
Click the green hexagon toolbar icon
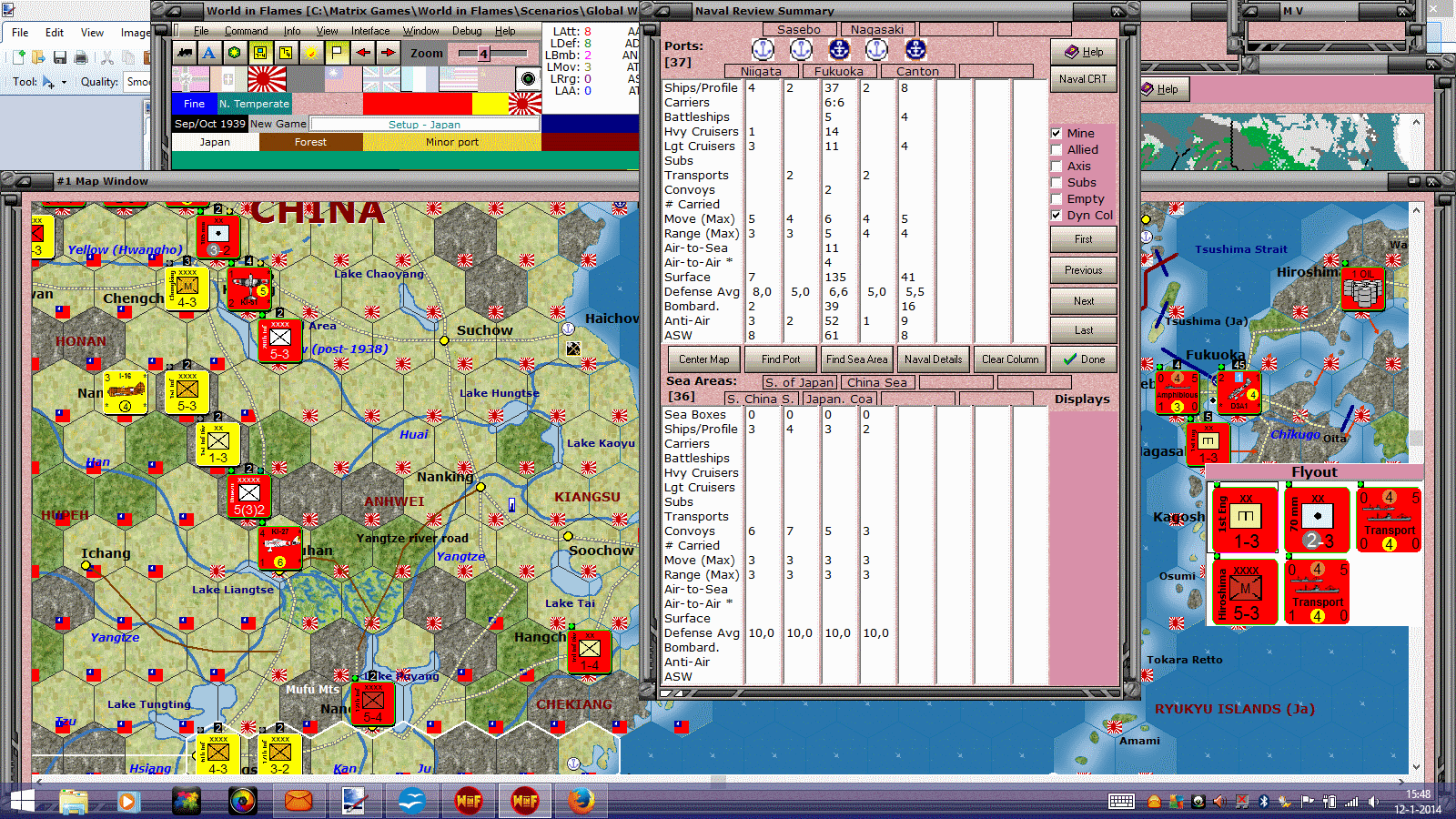click(x=234, y=53)
